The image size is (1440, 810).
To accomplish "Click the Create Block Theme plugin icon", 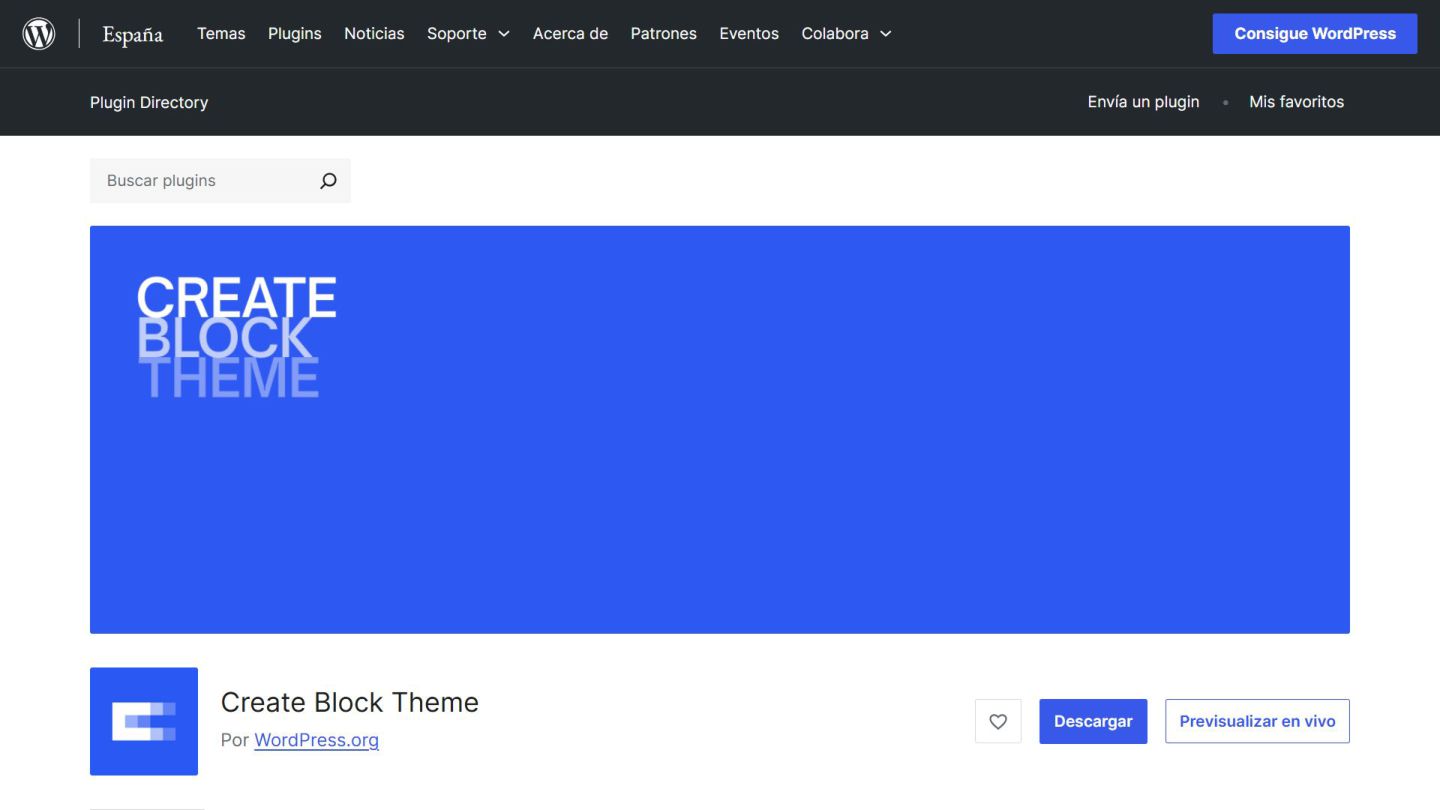I will 144,721.
